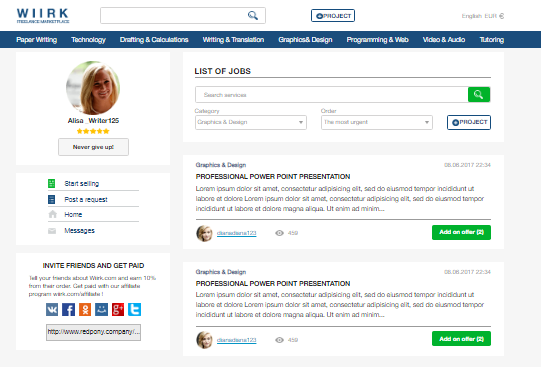Viewport: 541px width, 367px height.
Task: Share via the Google Plus icon
Action: (118, 309)
